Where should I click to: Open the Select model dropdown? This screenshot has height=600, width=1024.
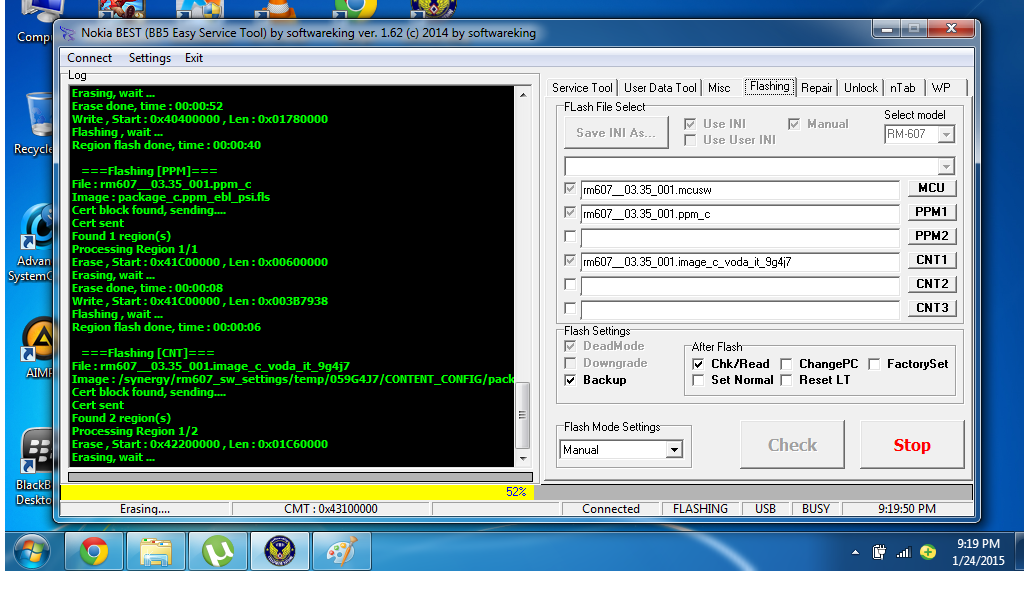pos(946,134)
